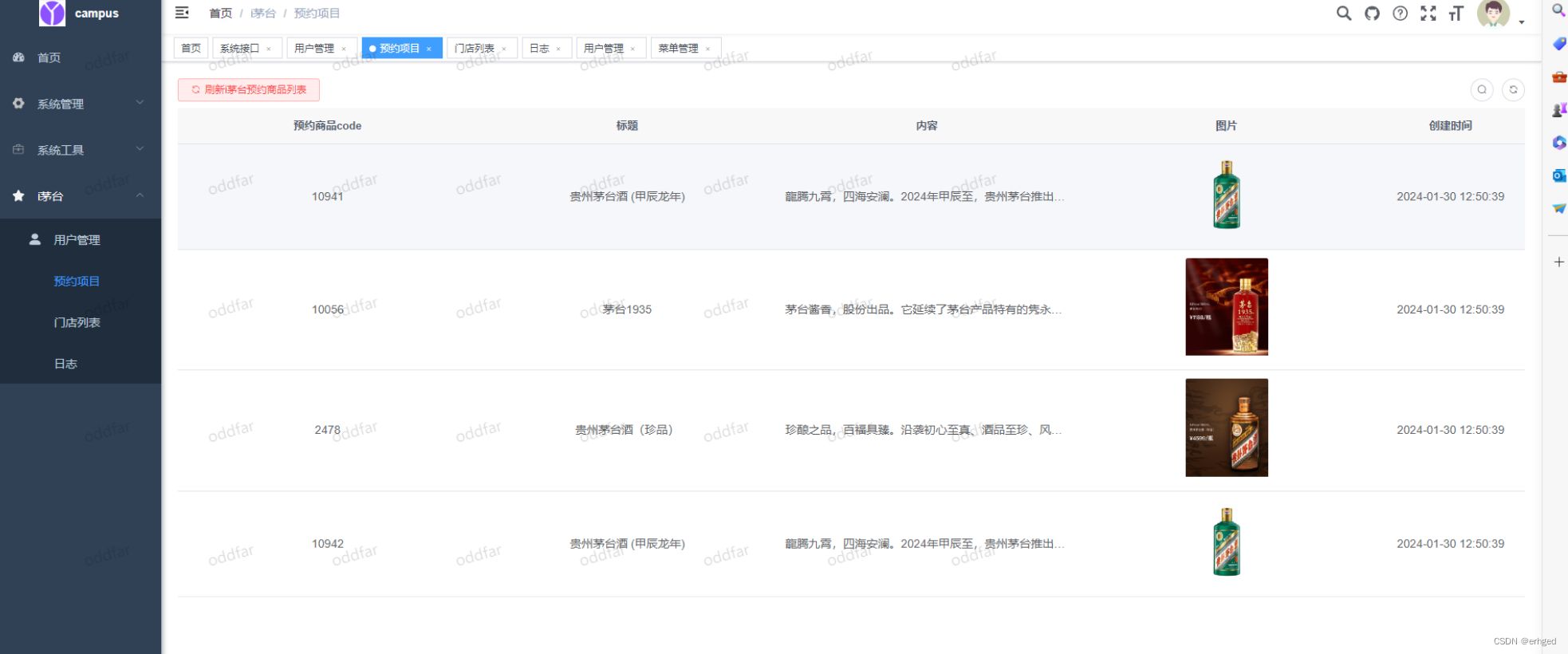Open the browser sidebar search icon
Screen dimensions: 1568x654
1558,10
